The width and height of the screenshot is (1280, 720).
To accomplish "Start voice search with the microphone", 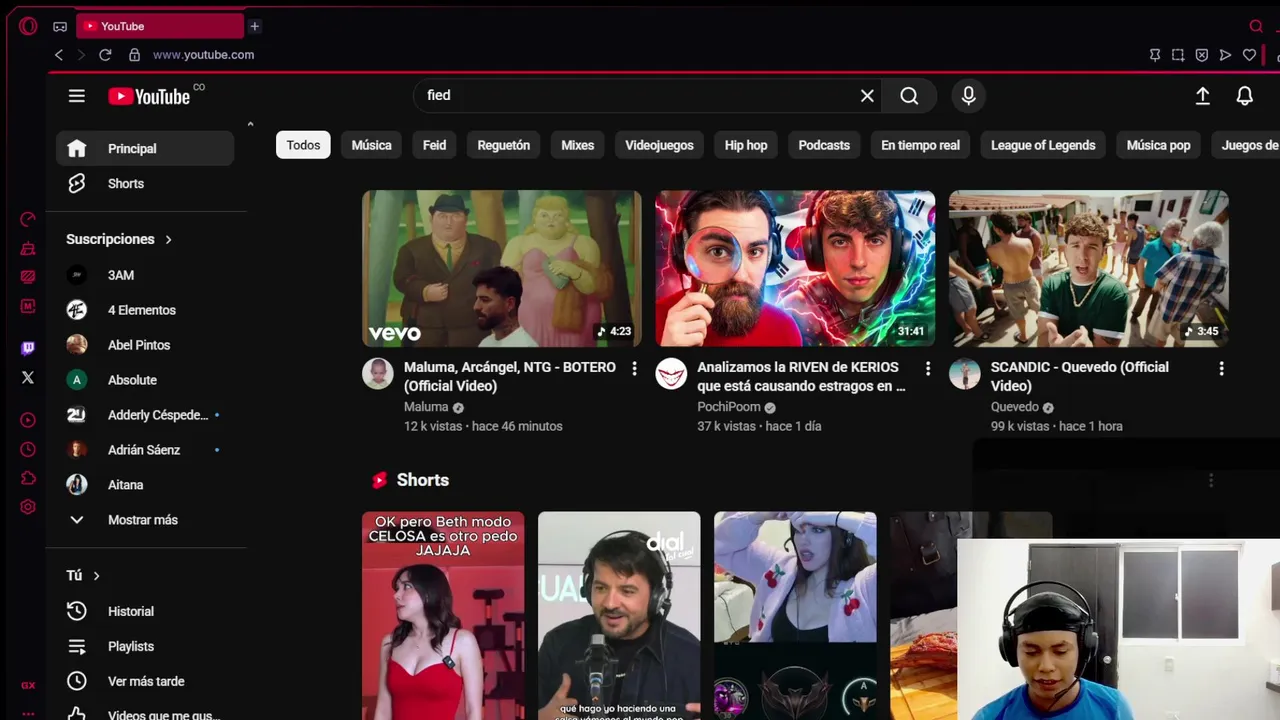I will pyautogui.click(x=968, y=96).
